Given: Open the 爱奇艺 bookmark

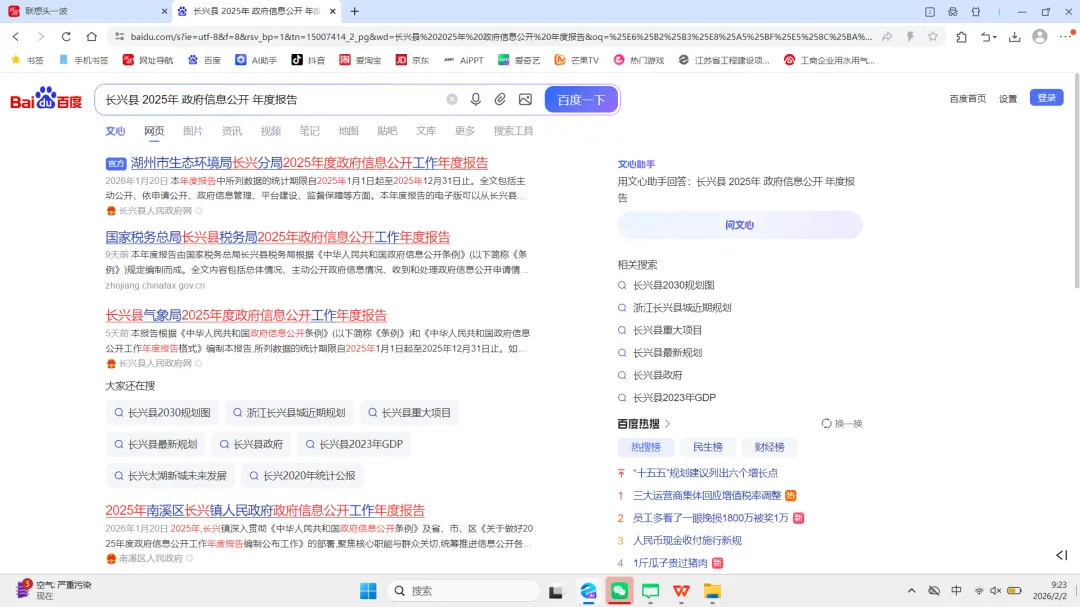Looking at the screenshot, I should point(519,60).
